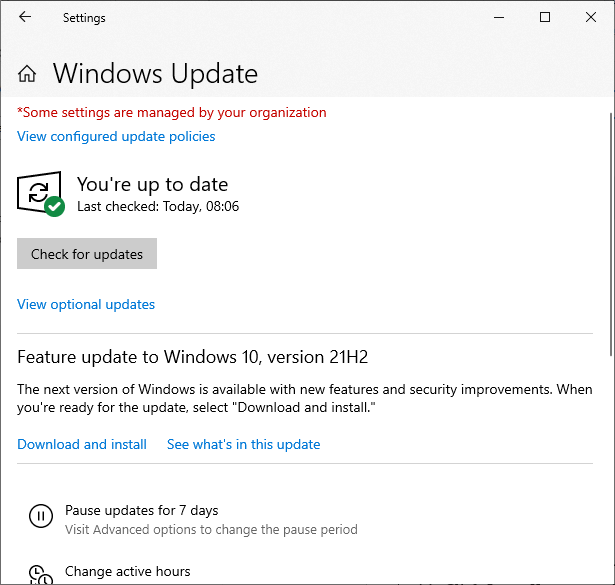Click the clock icon for active hours
This screenshot has width=615, height=585.
[40, 574]
